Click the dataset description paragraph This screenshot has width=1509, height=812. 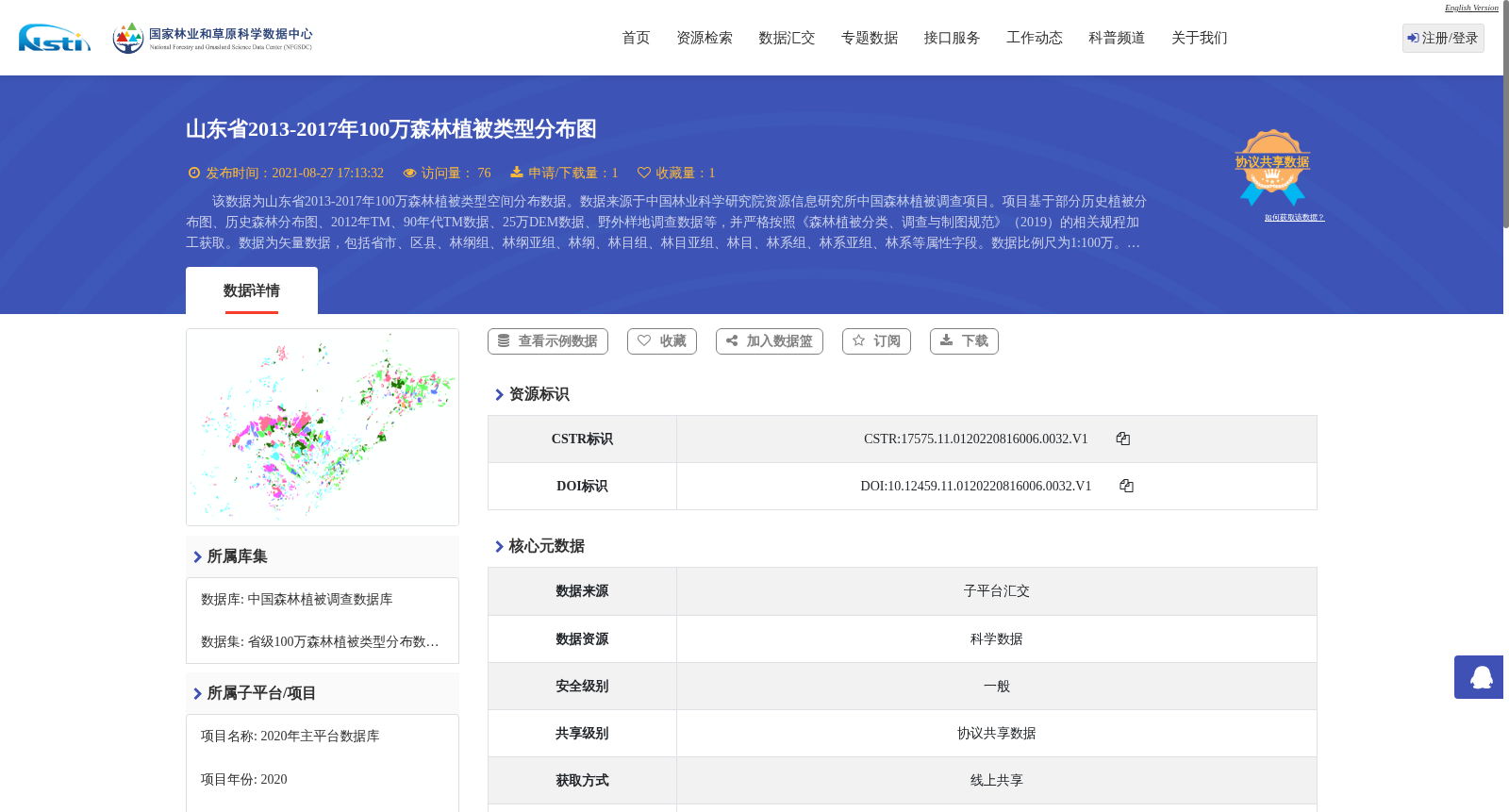[x=667, y=223]
